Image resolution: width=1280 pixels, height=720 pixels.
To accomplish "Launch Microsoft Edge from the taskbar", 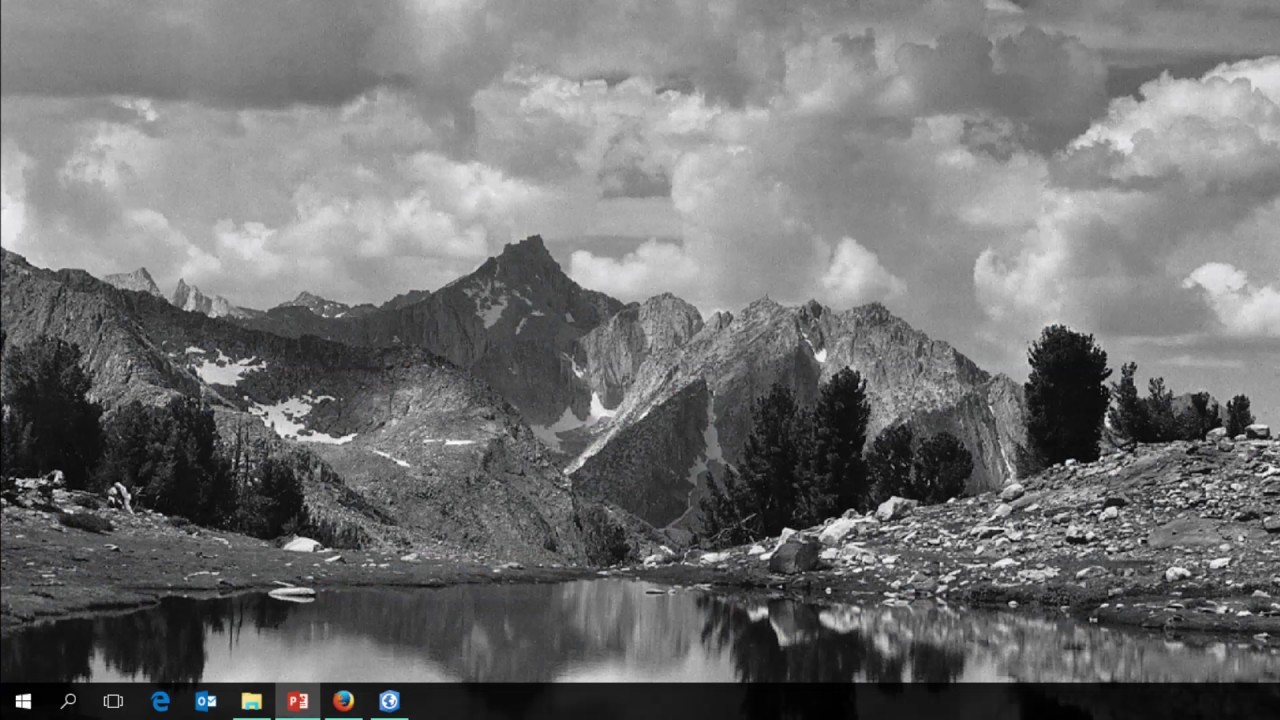I will click(x=160, y=701).
